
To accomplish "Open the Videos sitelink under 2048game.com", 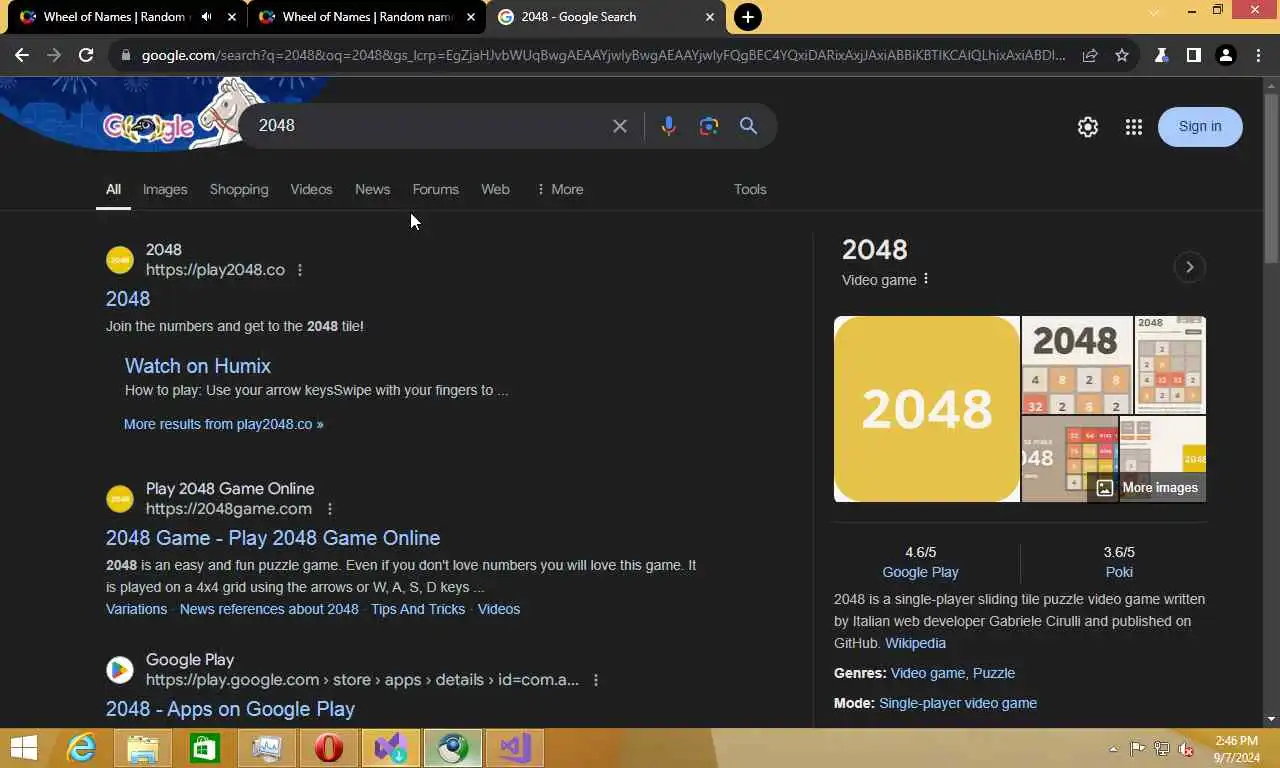I will [499, 609].
